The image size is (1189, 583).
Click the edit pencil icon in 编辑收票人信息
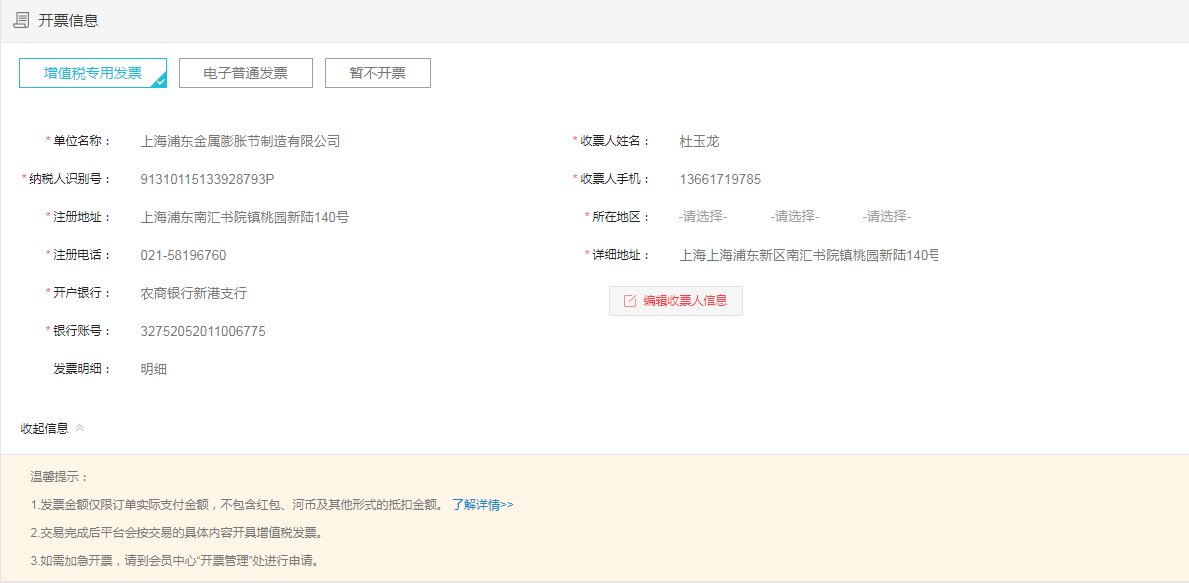coord(629,301)
